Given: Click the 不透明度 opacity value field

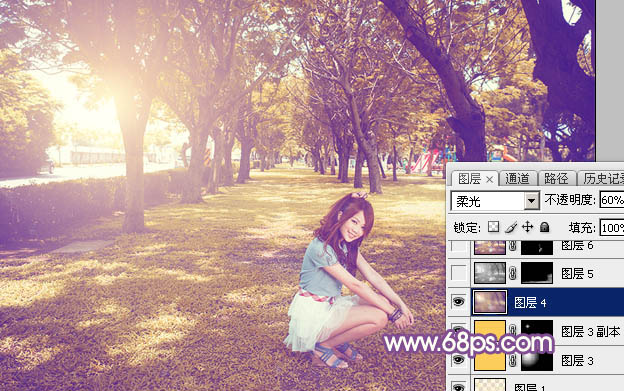Looking at the screenshot, I should click(612, 200).
